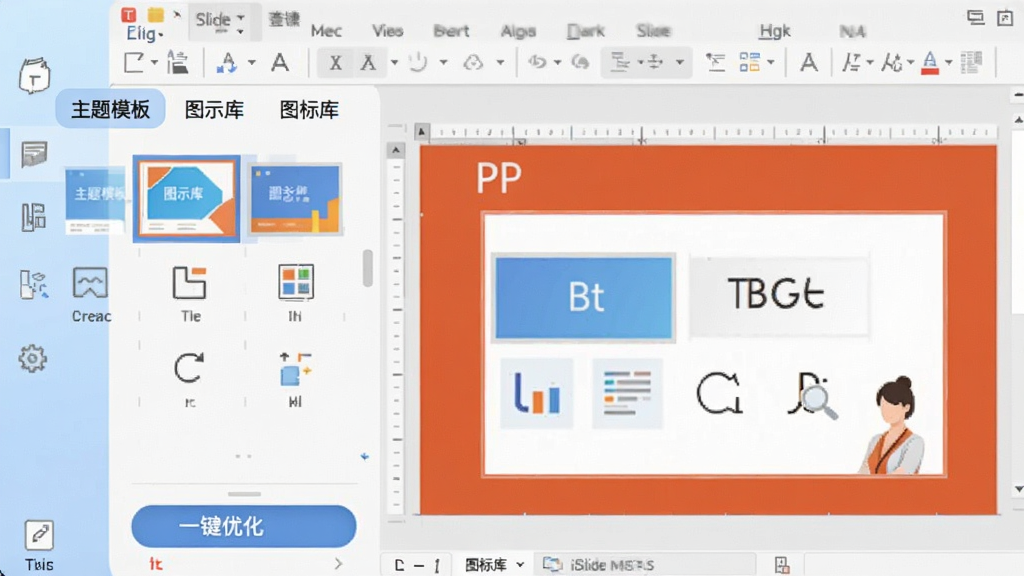Click the indent text icon
Screen dimensions: 1024x576
(x=716, y=63)
